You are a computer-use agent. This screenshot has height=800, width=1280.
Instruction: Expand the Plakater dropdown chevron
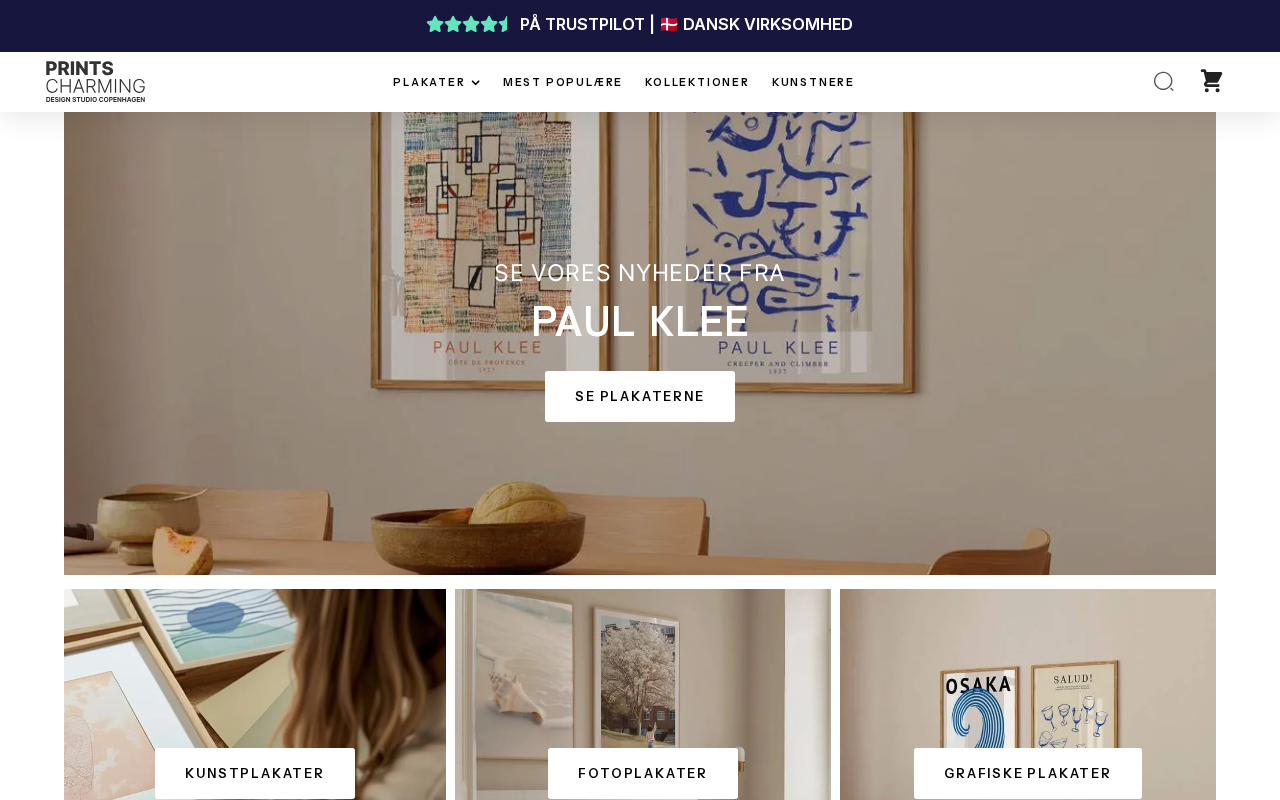click(476, 83)
